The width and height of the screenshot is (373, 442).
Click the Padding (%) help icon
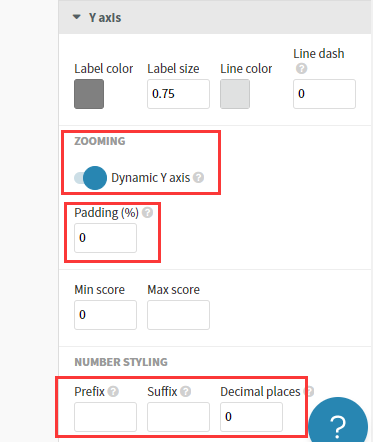click(x=147, y=213)
